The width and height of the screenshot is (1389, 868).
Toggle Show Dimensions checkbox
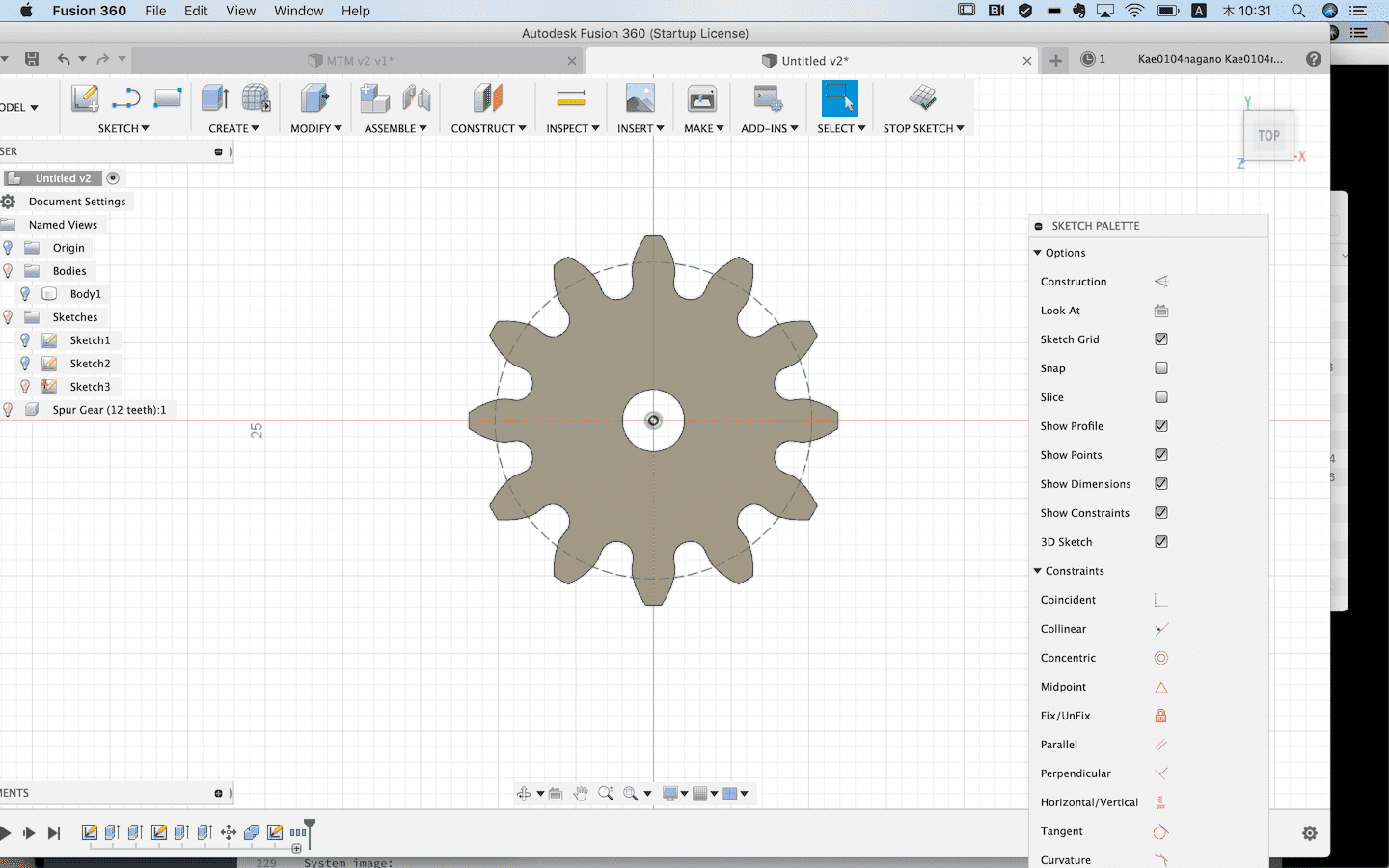tap(1161, 484)
